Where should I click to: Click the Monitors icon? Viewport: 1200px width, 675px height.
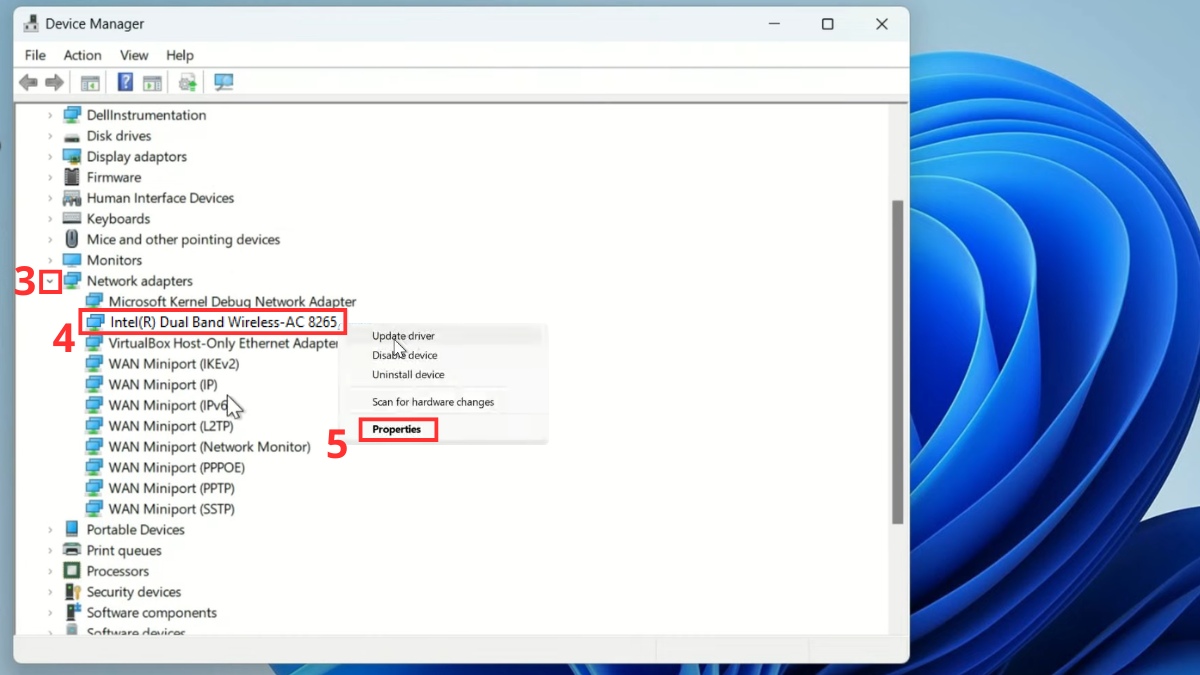point(72,260)
